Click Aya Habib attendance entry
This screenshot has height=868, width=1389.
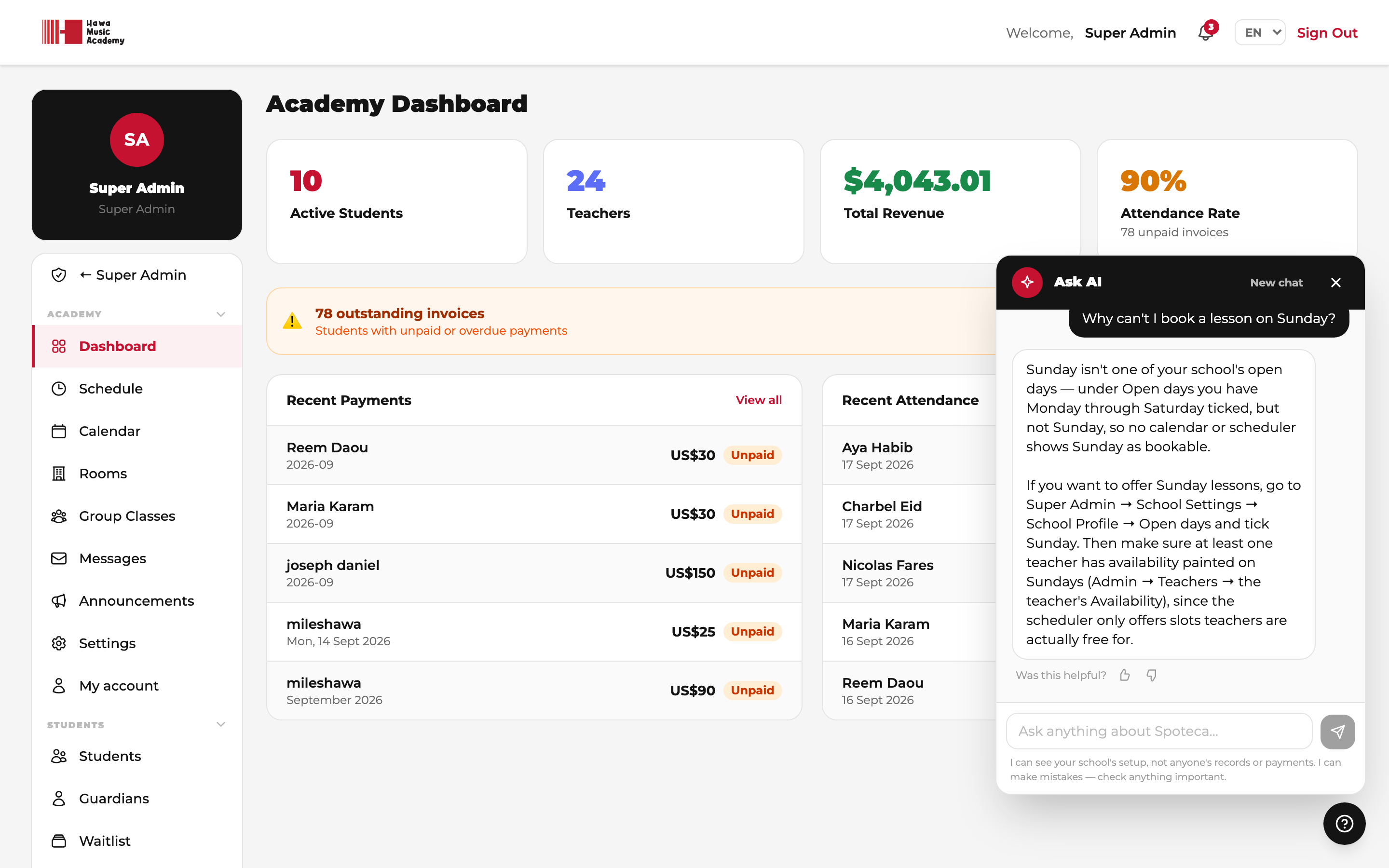tap(909, 455)
